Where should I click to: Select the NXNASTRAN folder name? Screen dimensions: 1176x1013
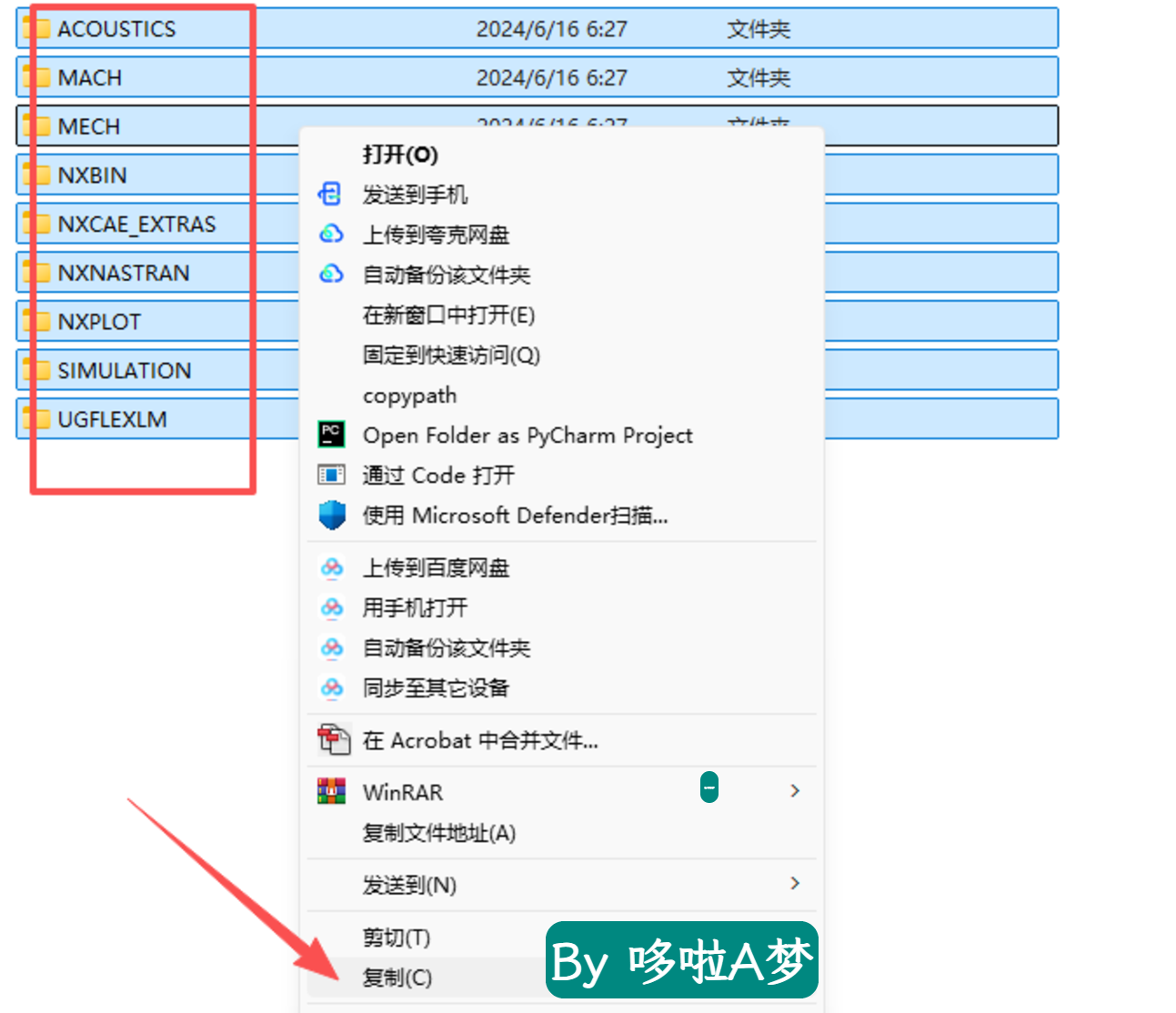[124, 273]
